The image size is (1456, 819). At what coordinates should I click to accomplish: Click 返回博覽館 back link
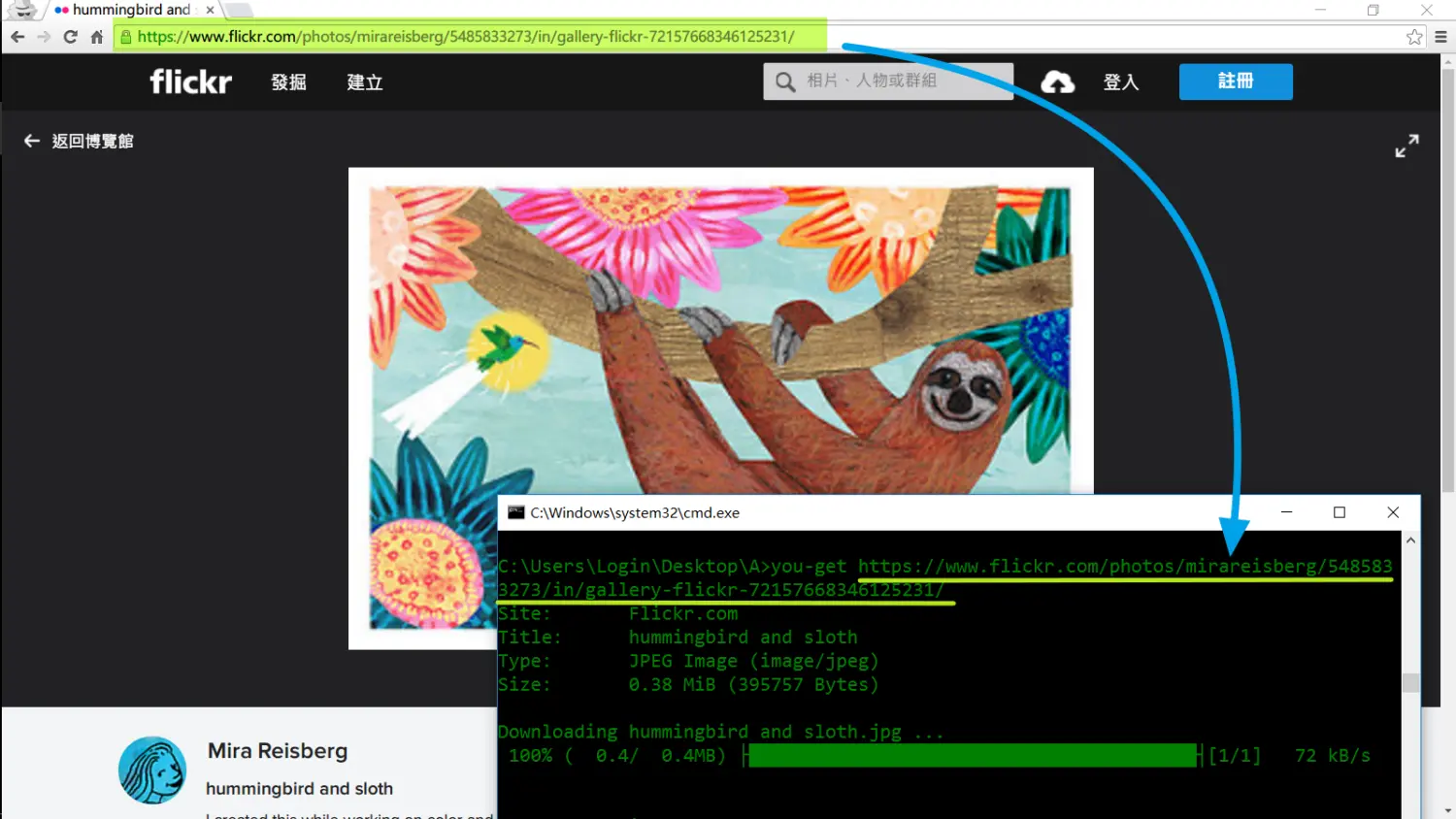tap(79, 141)
